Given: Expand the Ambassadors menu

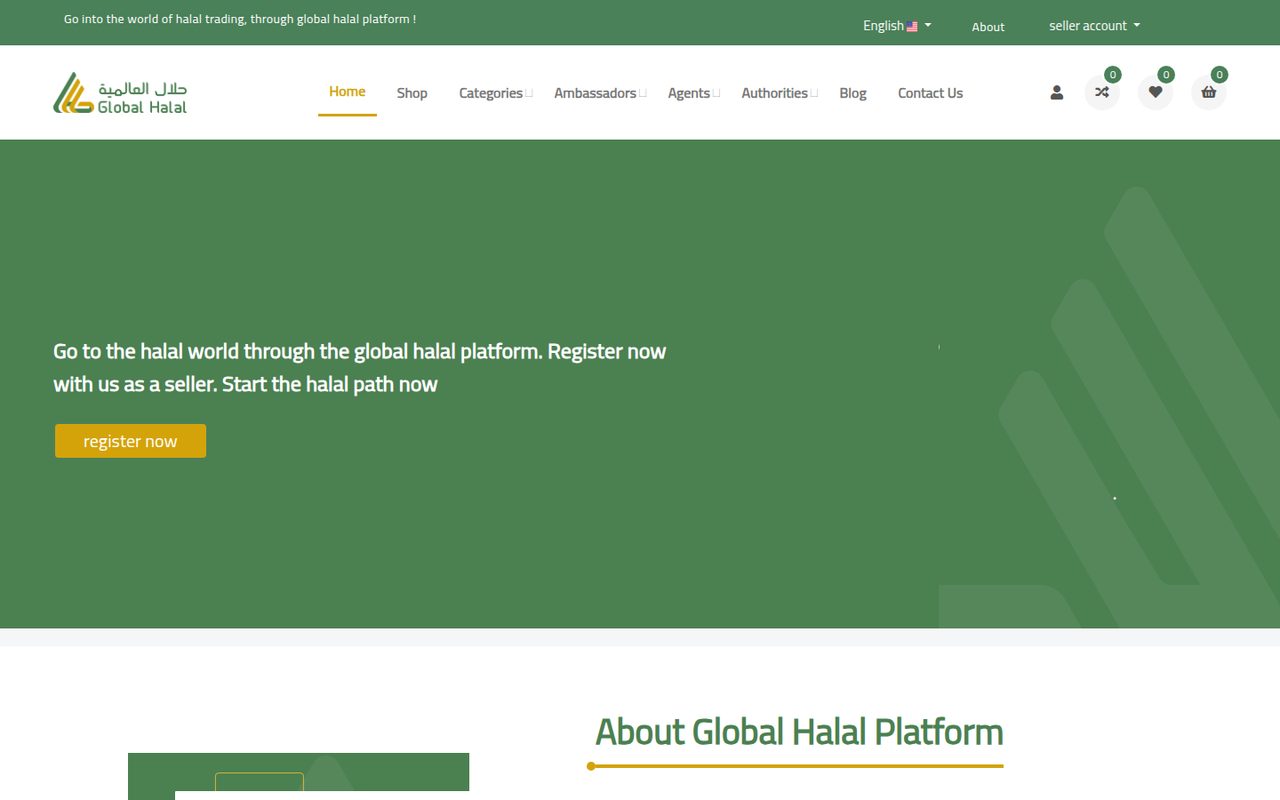Looking at the screenshot, I should click(600, 93).
